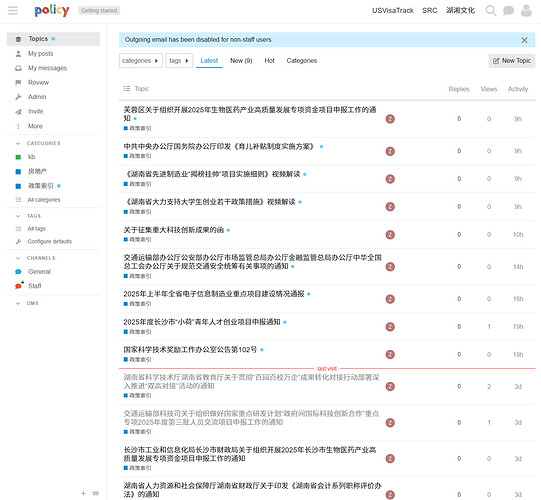Screen dimensions: 541x500
Task: Switch to the New (9) tab
Action: coord(241,61)
